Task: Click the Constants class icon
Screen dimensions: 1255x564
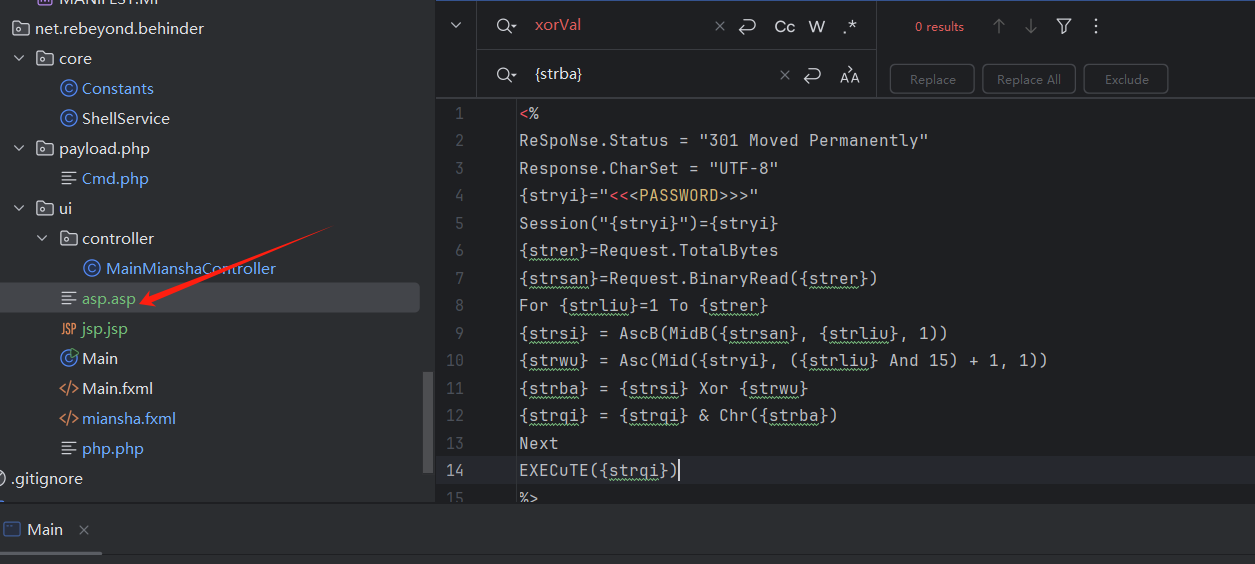Action: pyautogui.click(x=69, y=88)
